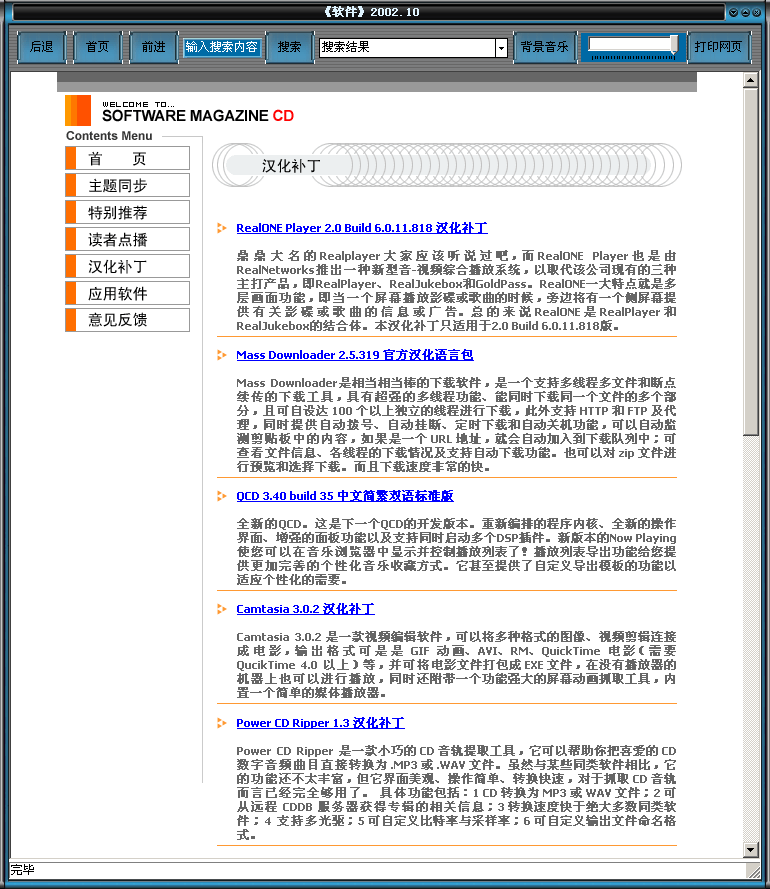Click the 打印网页 print page button

718,46
